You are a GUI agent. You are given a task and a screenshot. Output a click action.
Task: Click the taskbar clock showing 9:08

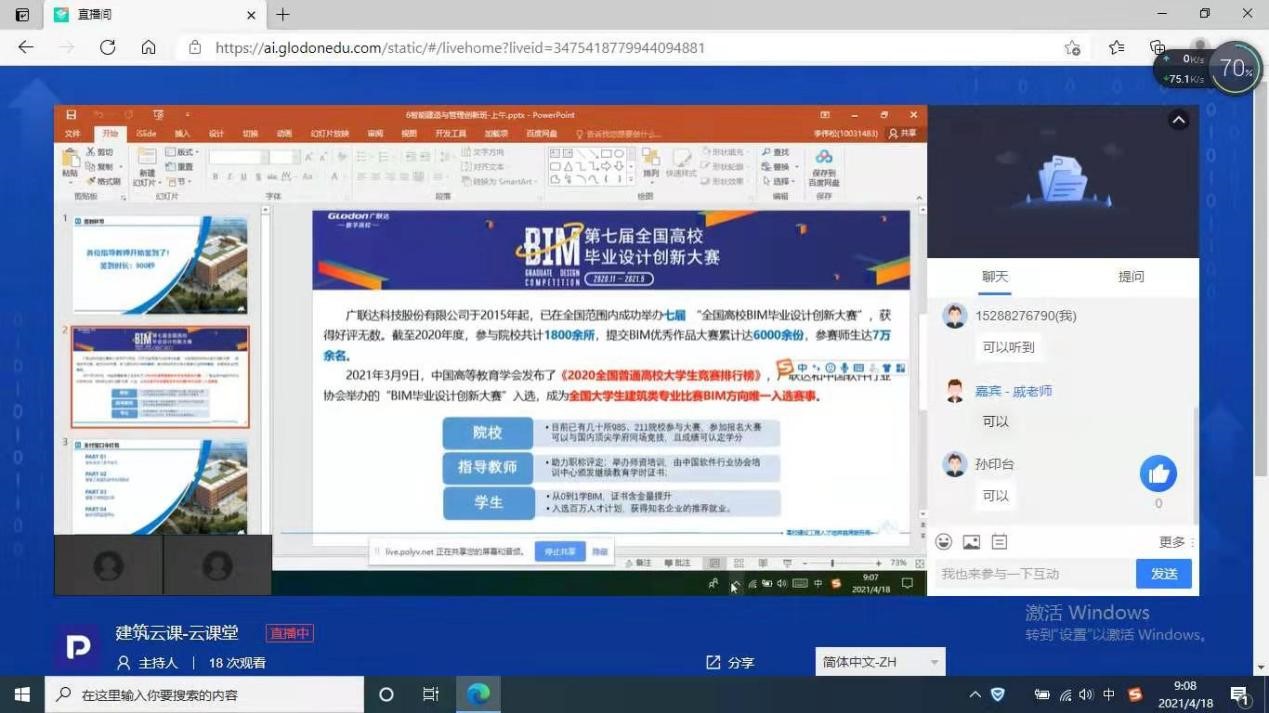pos(1185,694)
